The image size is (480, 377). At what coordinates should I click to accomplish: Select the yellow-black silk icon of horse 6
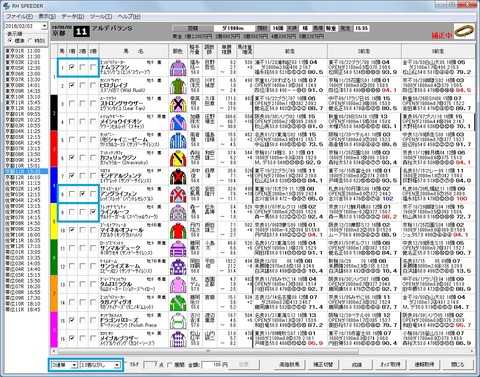pyautogui.click(x=178, y=158)
